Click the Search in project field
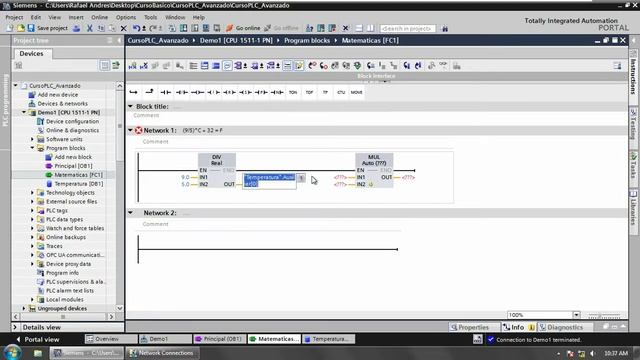The height and width of the screenshot is (360, 640). (407, 29)
